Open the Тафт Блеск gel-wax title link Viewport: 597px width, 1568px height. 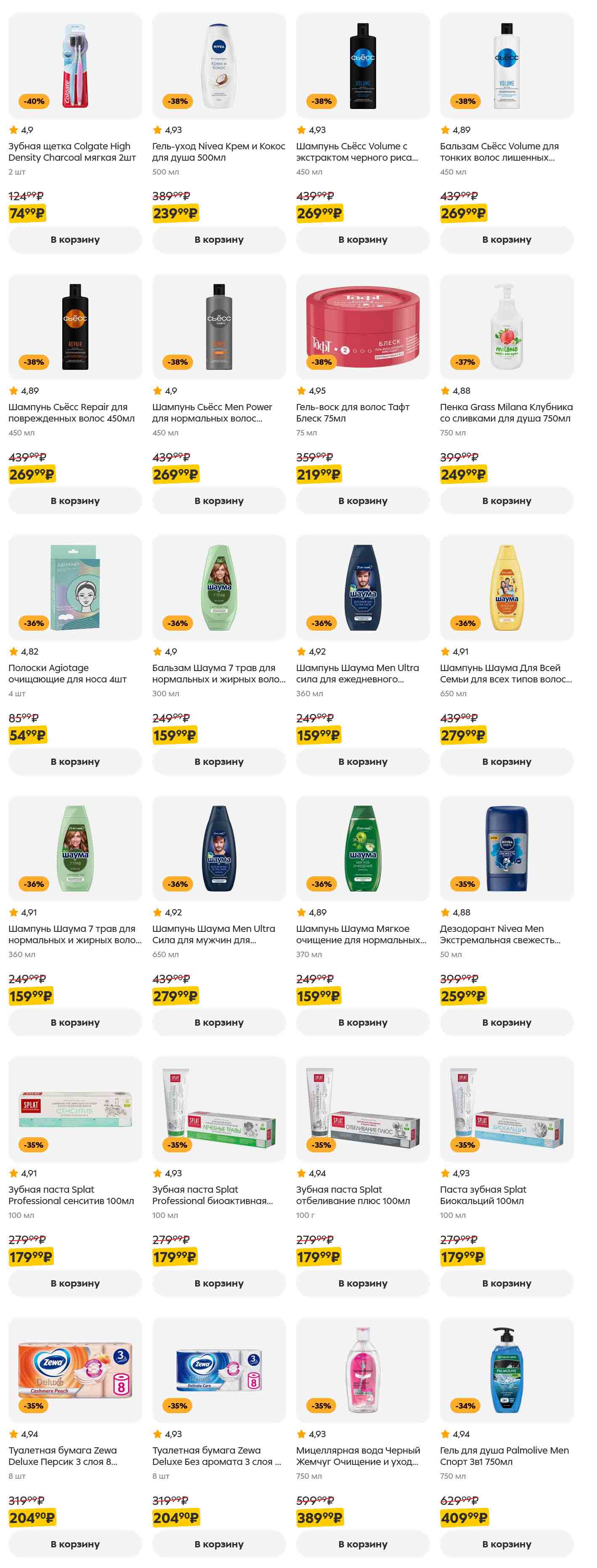coord(353,413)
